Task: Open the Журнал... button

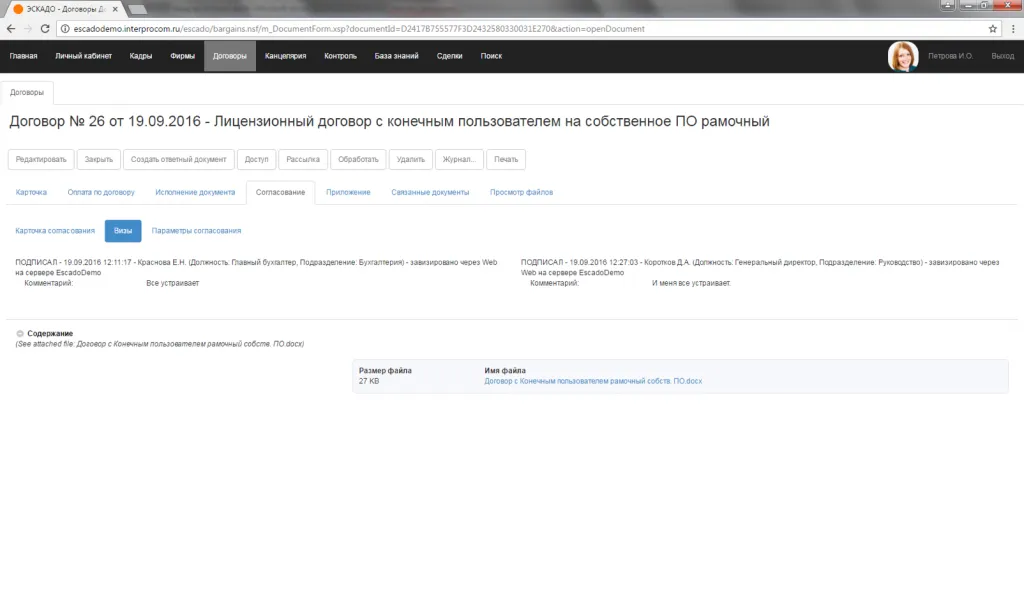Action: pyautogui.click(x=459, y=159)
